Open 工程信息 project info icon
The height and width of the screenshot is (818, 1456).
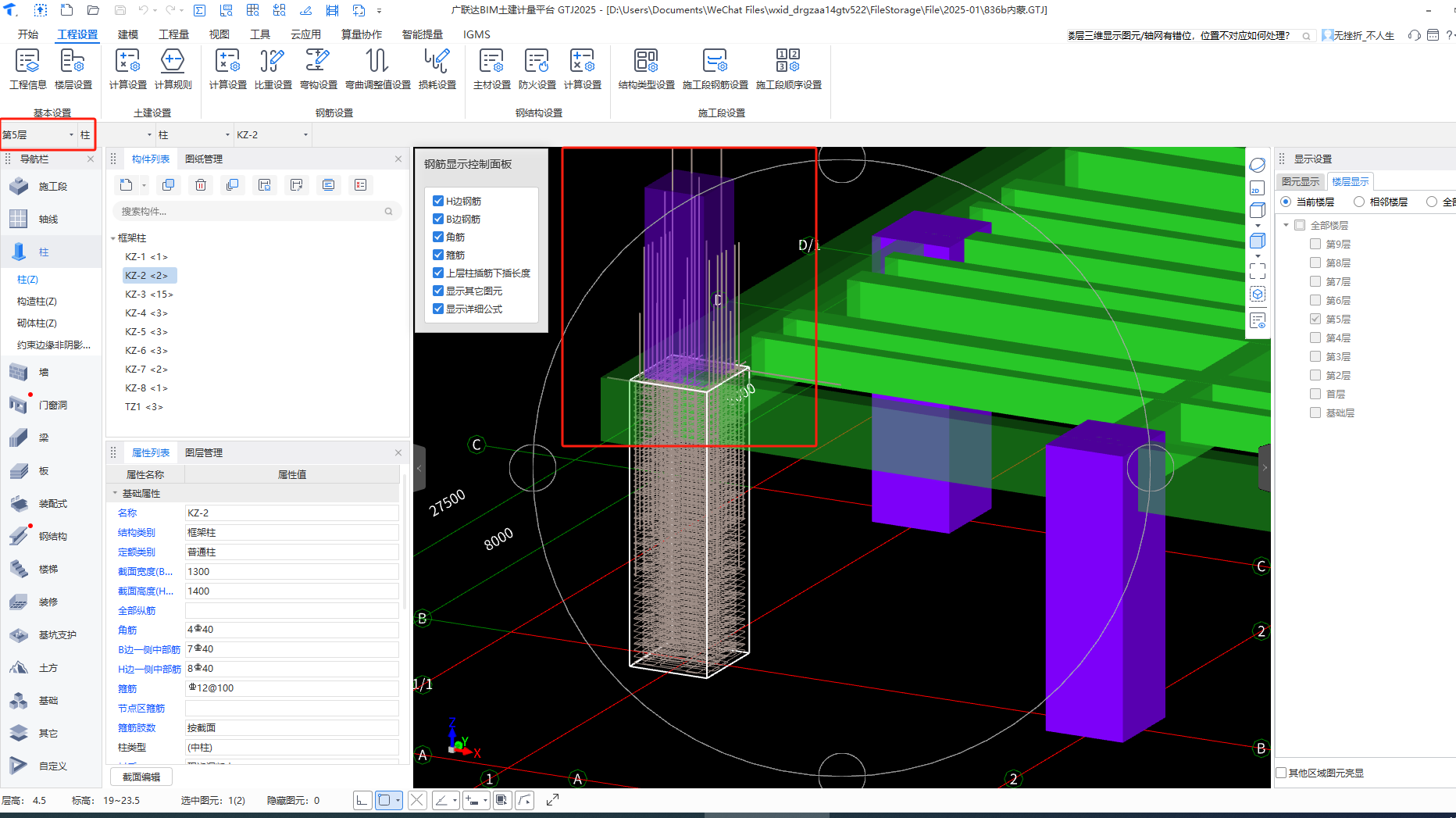[x=27, y=69]
